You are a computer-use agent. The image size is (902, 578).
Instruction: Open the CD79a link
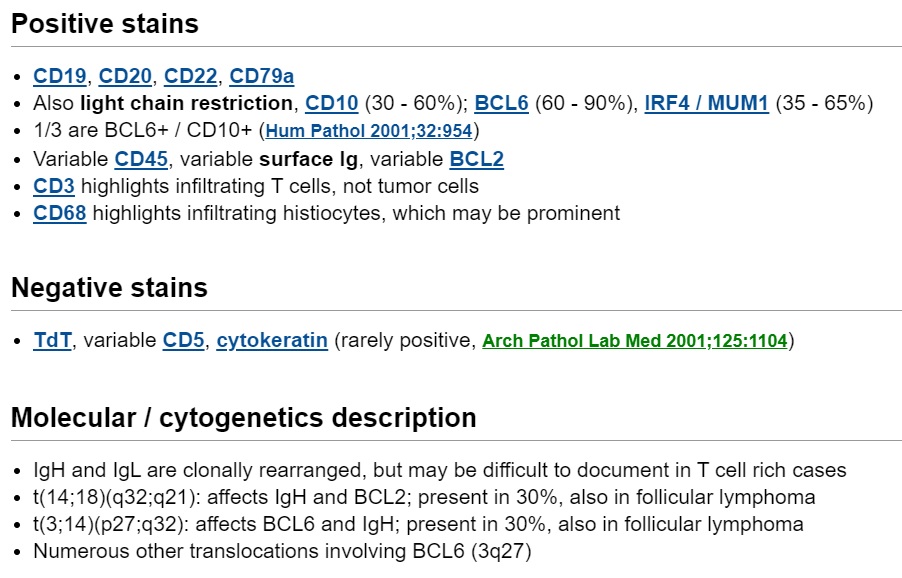tap(262, 76)
